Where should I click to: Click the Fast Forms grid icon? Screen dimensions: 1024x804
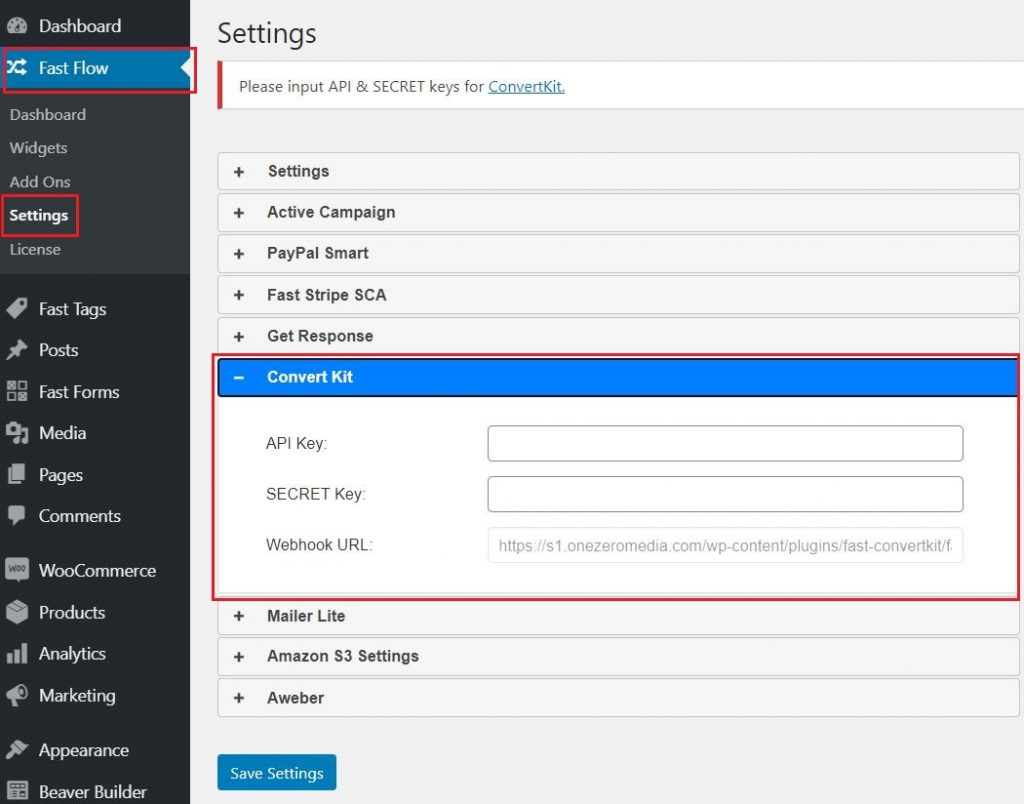coord(17,391)
